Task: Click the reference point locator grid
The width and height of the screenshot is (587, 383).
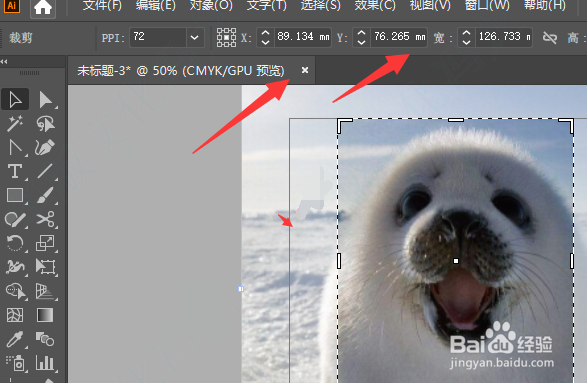Action: tap(226, 37)
